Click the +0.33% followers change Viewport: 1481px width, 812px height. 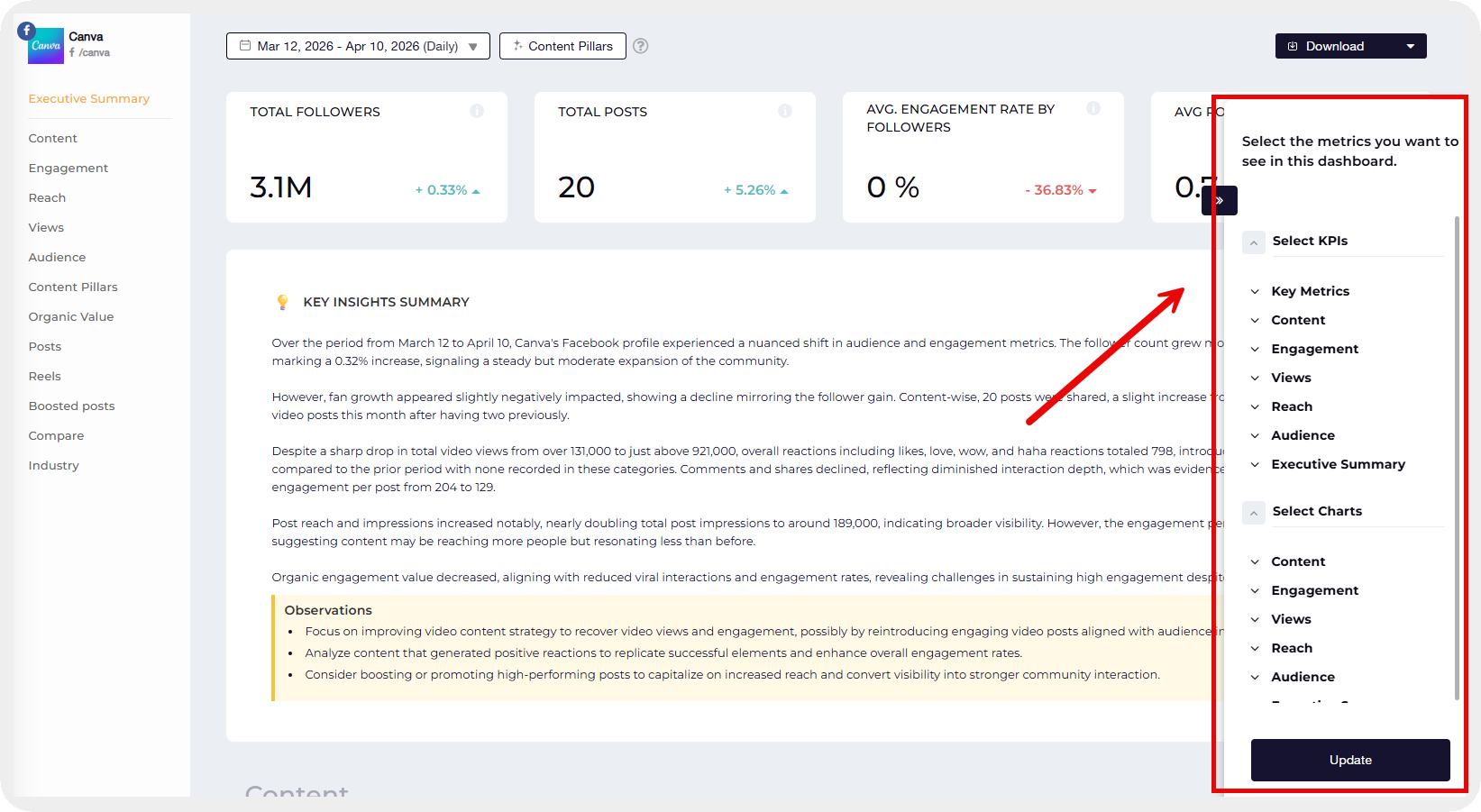coord(447,190)
